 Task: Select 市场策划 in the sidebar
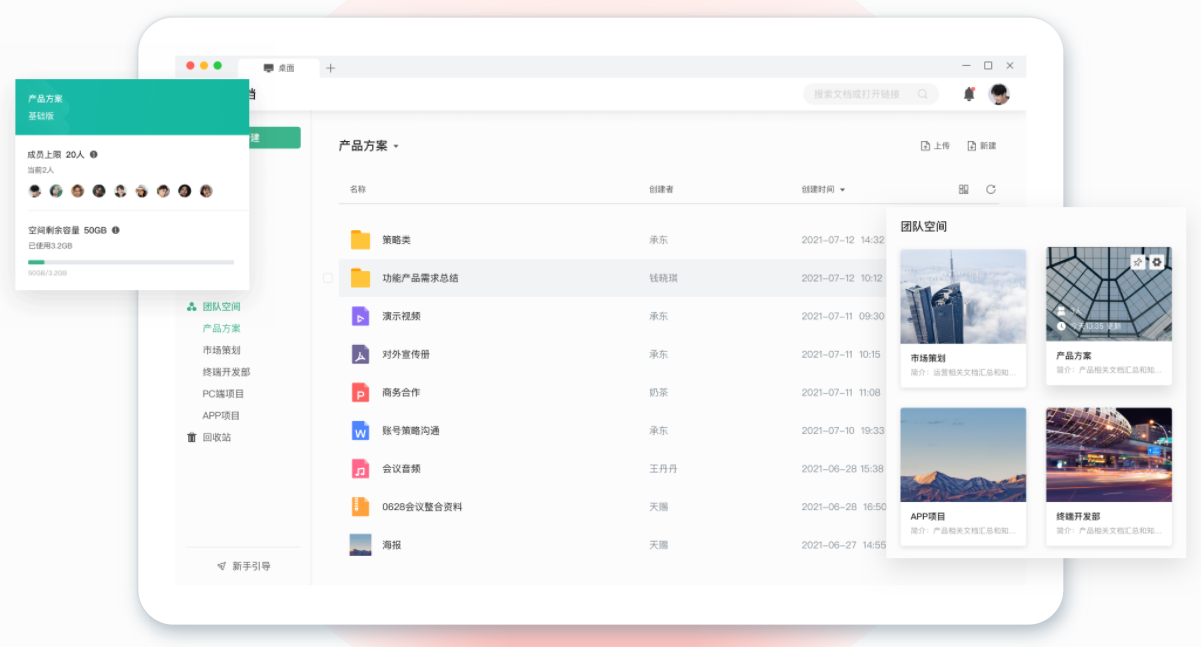point(221,350)
